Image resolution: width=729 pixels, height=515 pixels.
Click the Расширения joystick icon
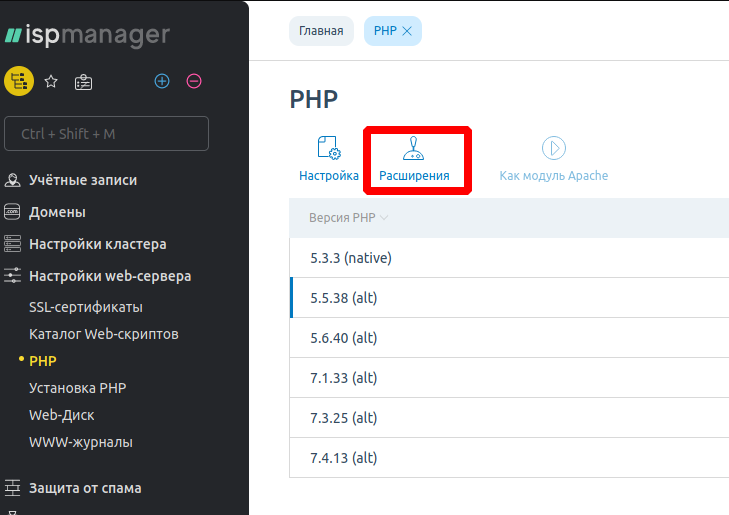tap(413, 148)
